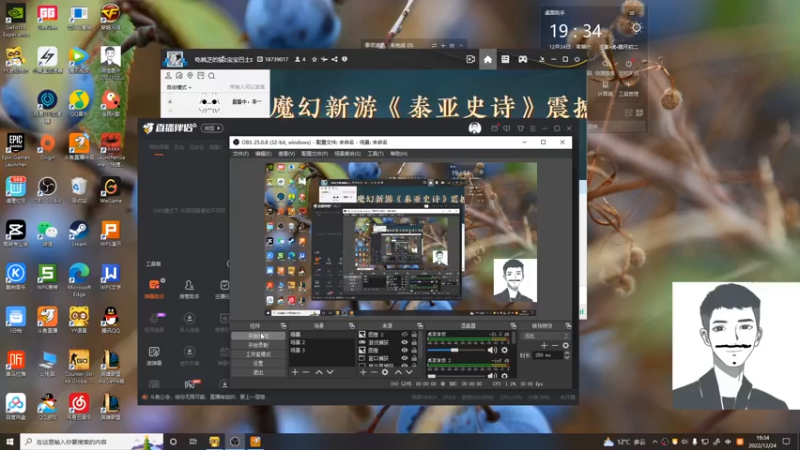Enable Studio Mode in OBS controls
The image size is (800, 450).
click(258, 354)
